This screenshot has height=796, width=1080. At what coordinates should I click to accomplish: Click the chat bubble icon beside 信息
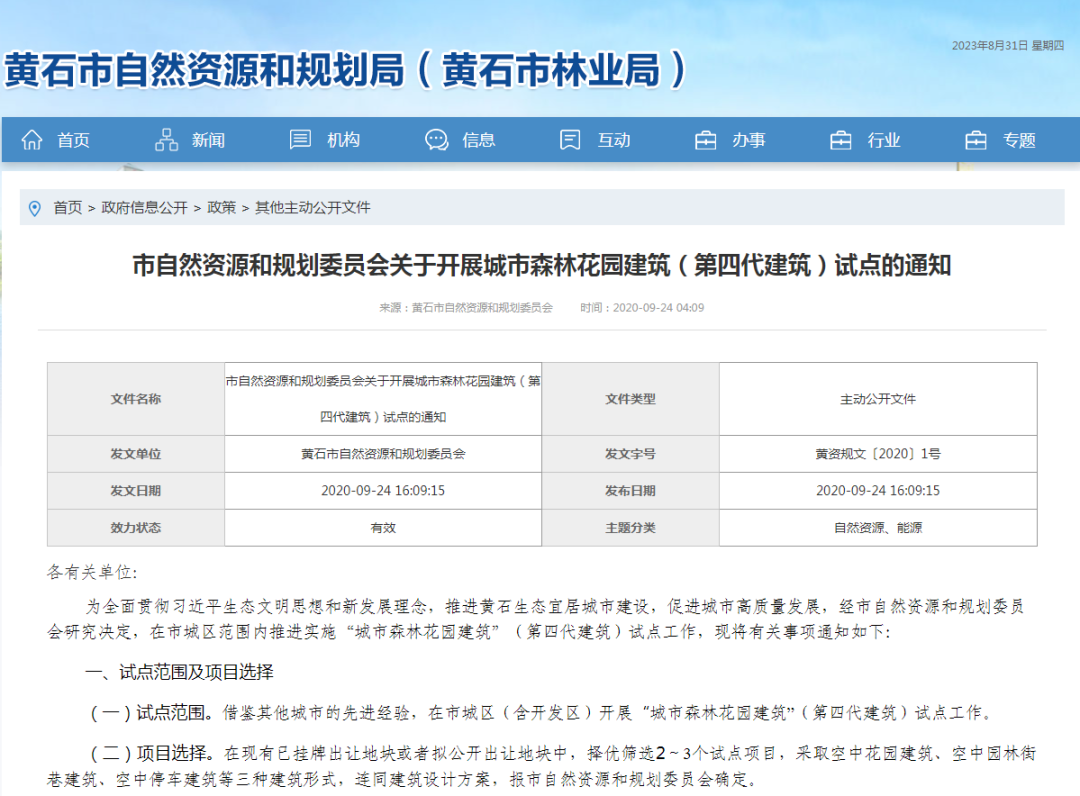pyautogui.click(x=436, y=140)
